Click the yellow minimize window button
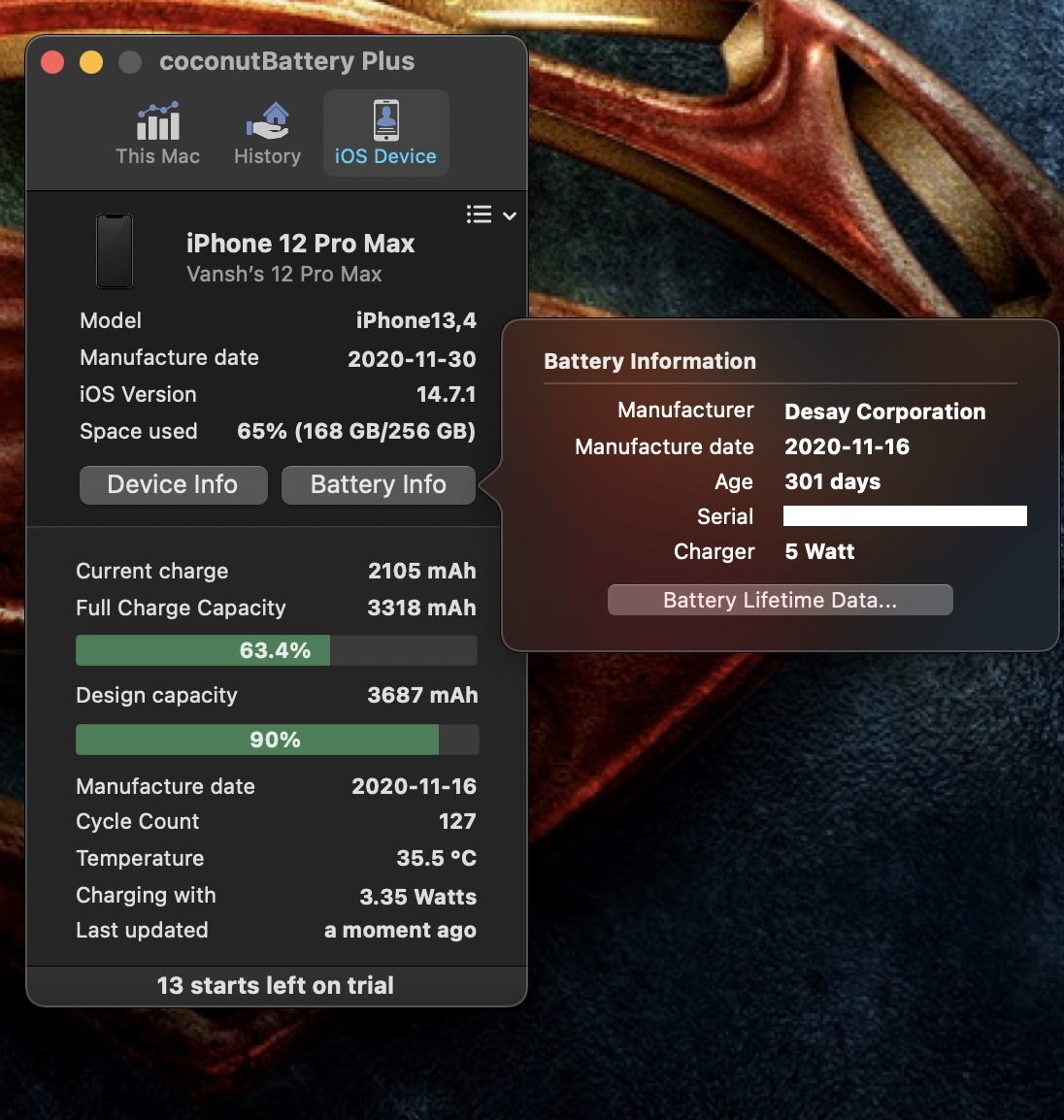Image resolution: width=1064 pixels, height=1120 pixels. [91, 62]
